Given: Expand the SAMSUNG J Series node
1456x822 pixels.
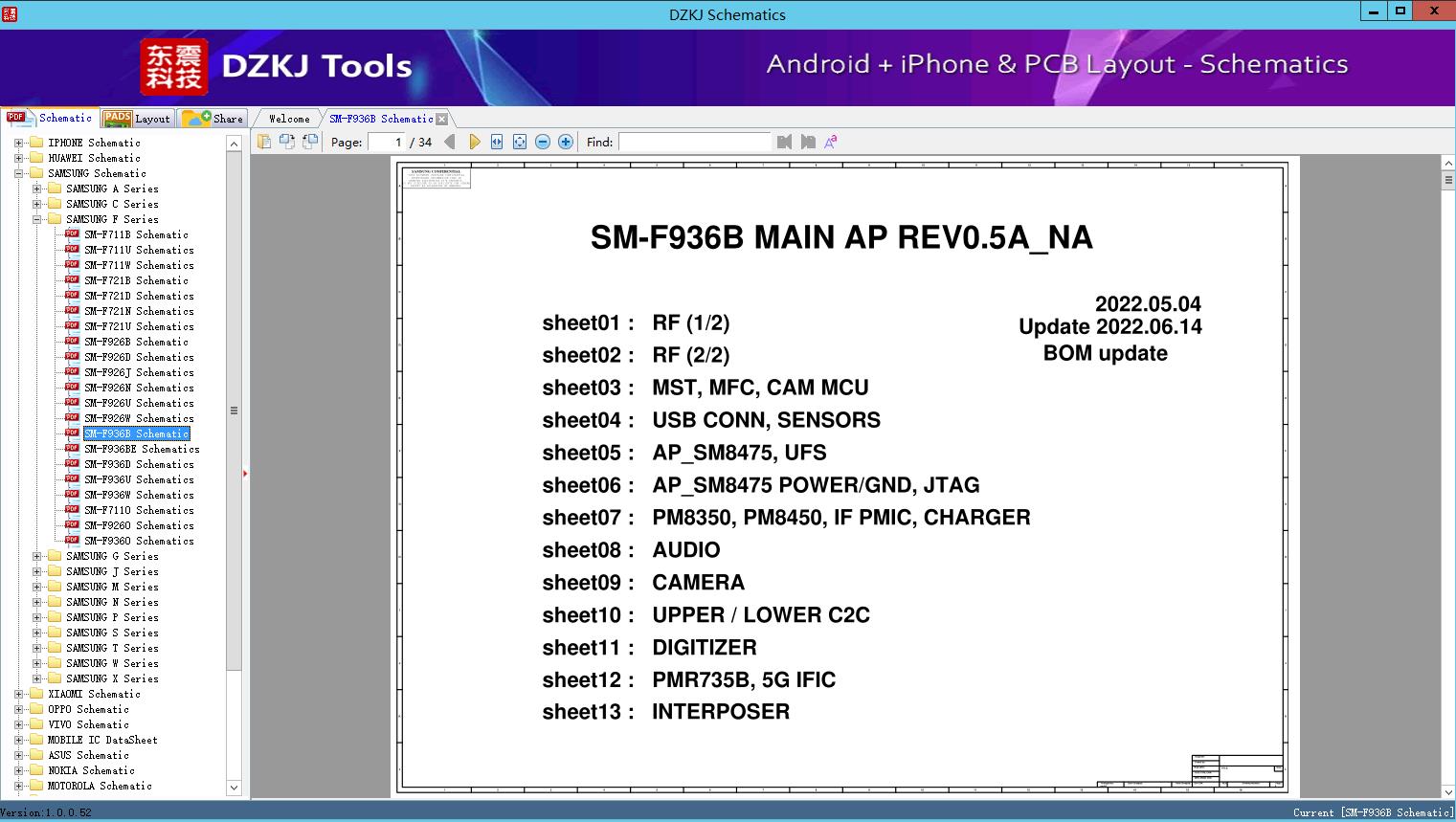Looking at the screenshot, I should pos(36,571).
